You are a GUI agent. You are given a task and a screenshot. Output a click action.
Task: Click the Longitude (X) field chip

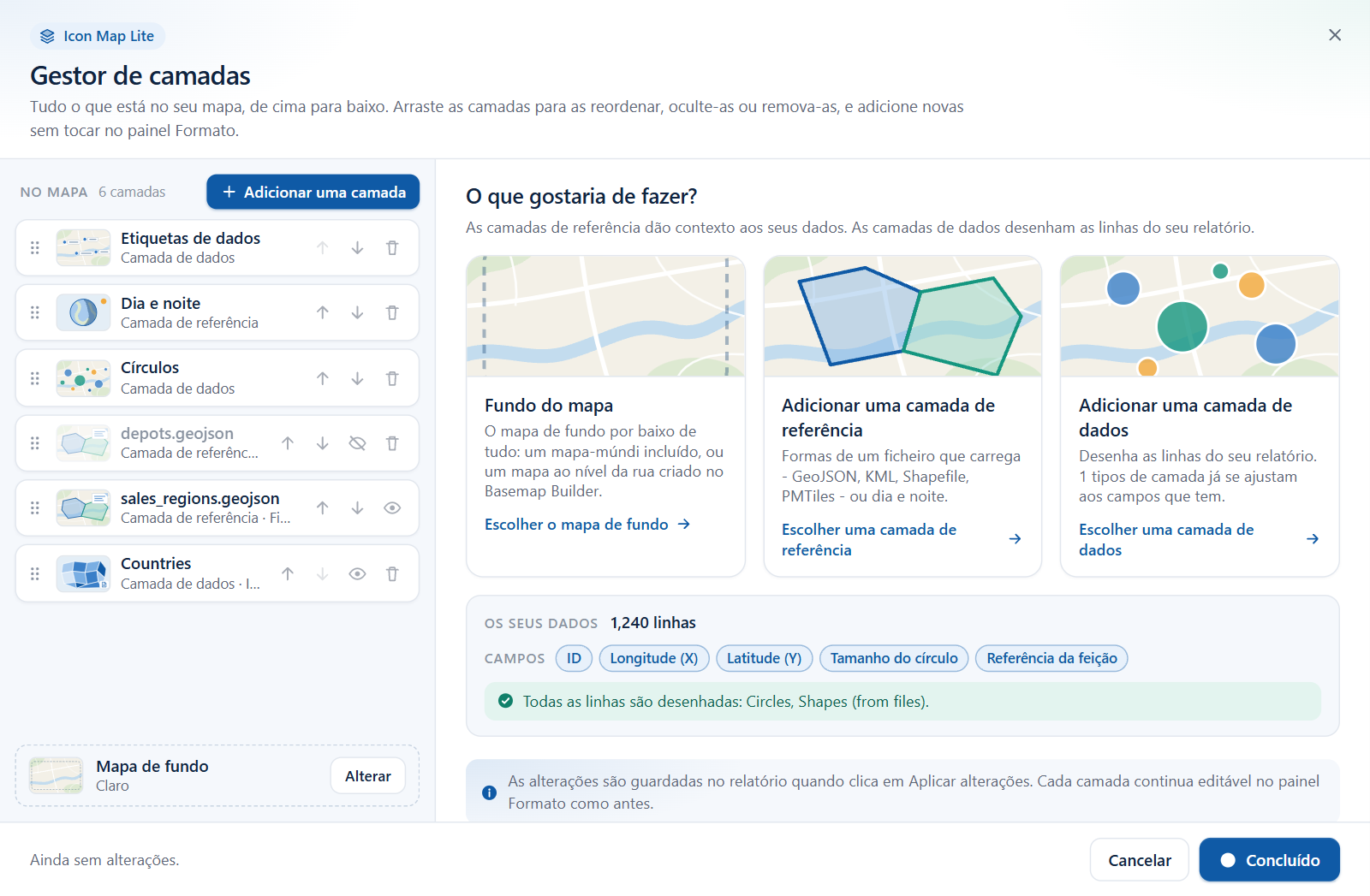pos(654,658)
